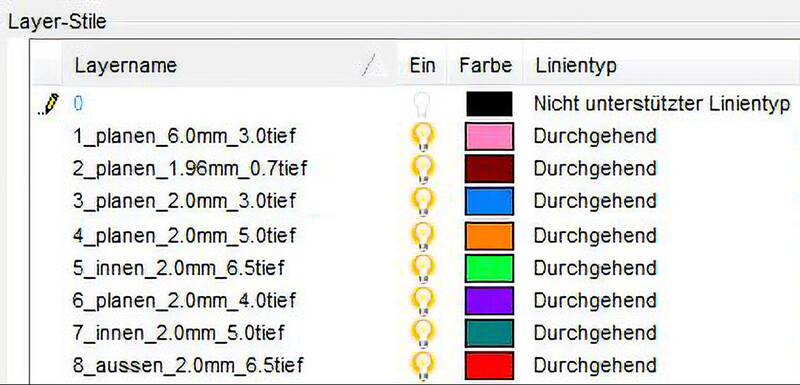
Task: Sort by the Layername column header
Action: (229, 65)
